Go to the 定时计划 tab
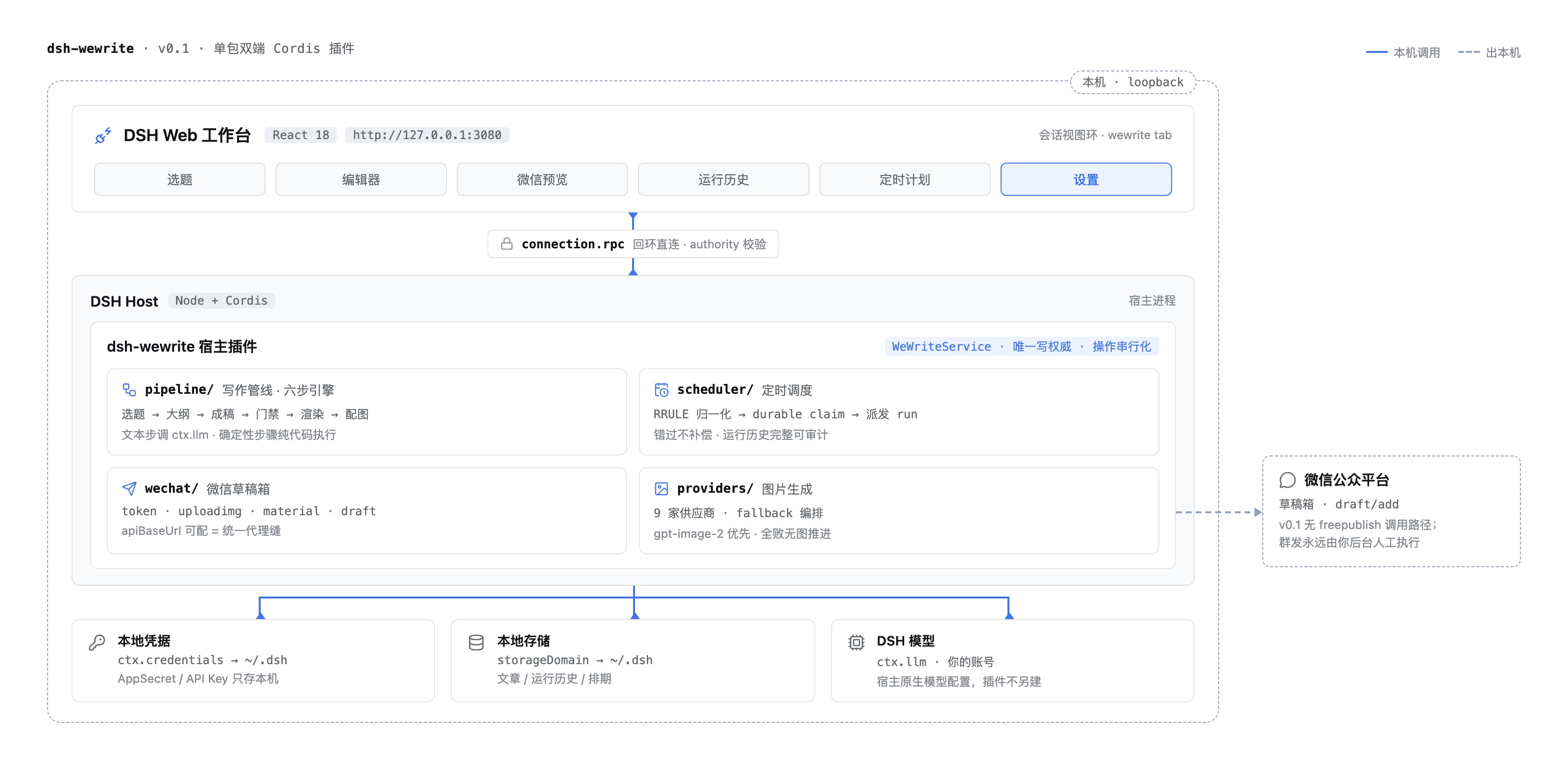The height and width of the screenshot is (766, 1568). pos(905,179)
